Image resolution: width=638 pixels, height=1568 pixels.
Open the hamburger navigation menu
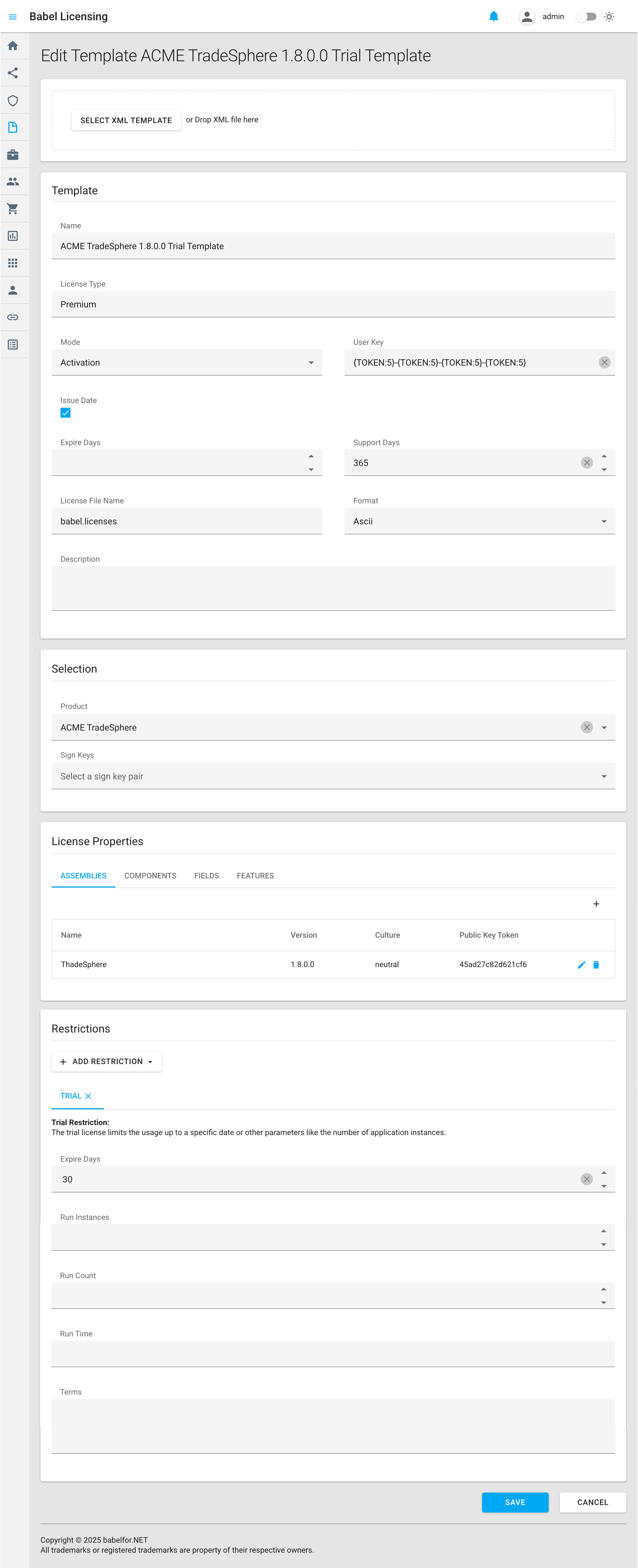[13, 16]
